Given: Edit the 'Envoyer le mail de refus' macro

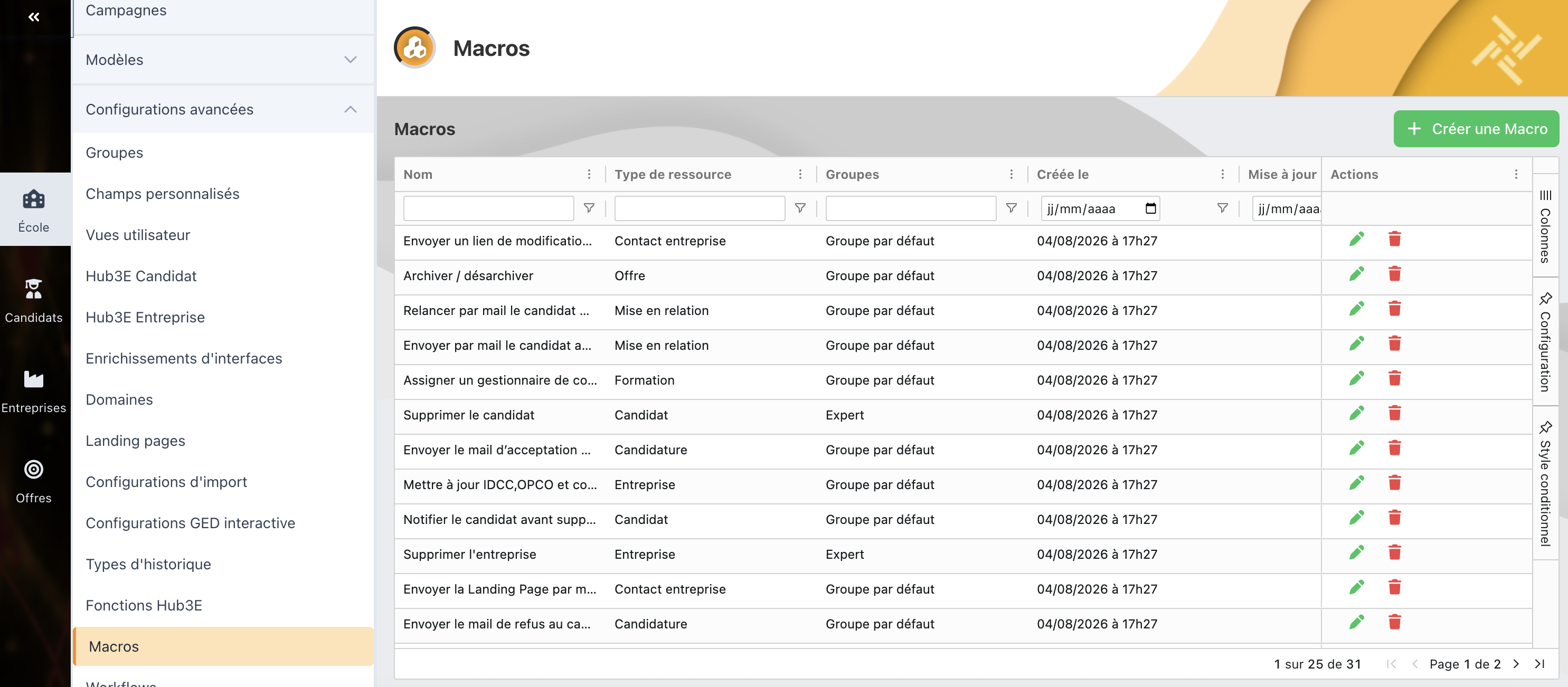Looking at the screenshot, I should click(x=1356, y=623).
